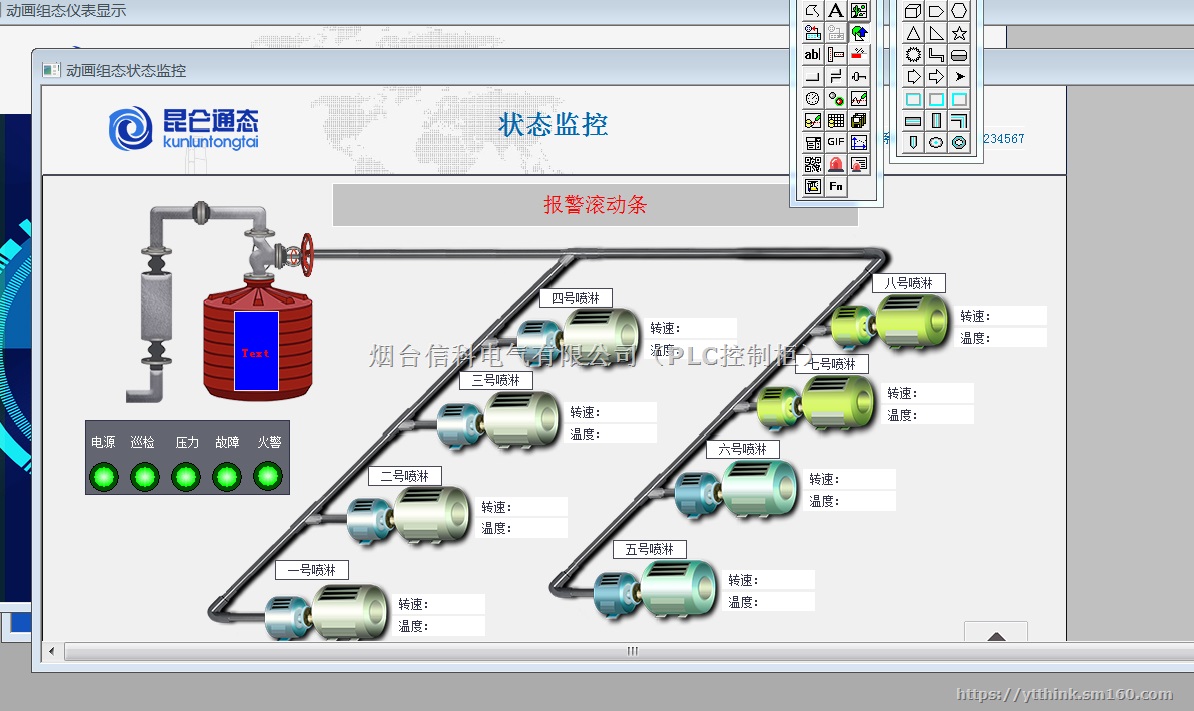Select the right-arrow shape element
Screen dimensions: 1194x711
936,77
